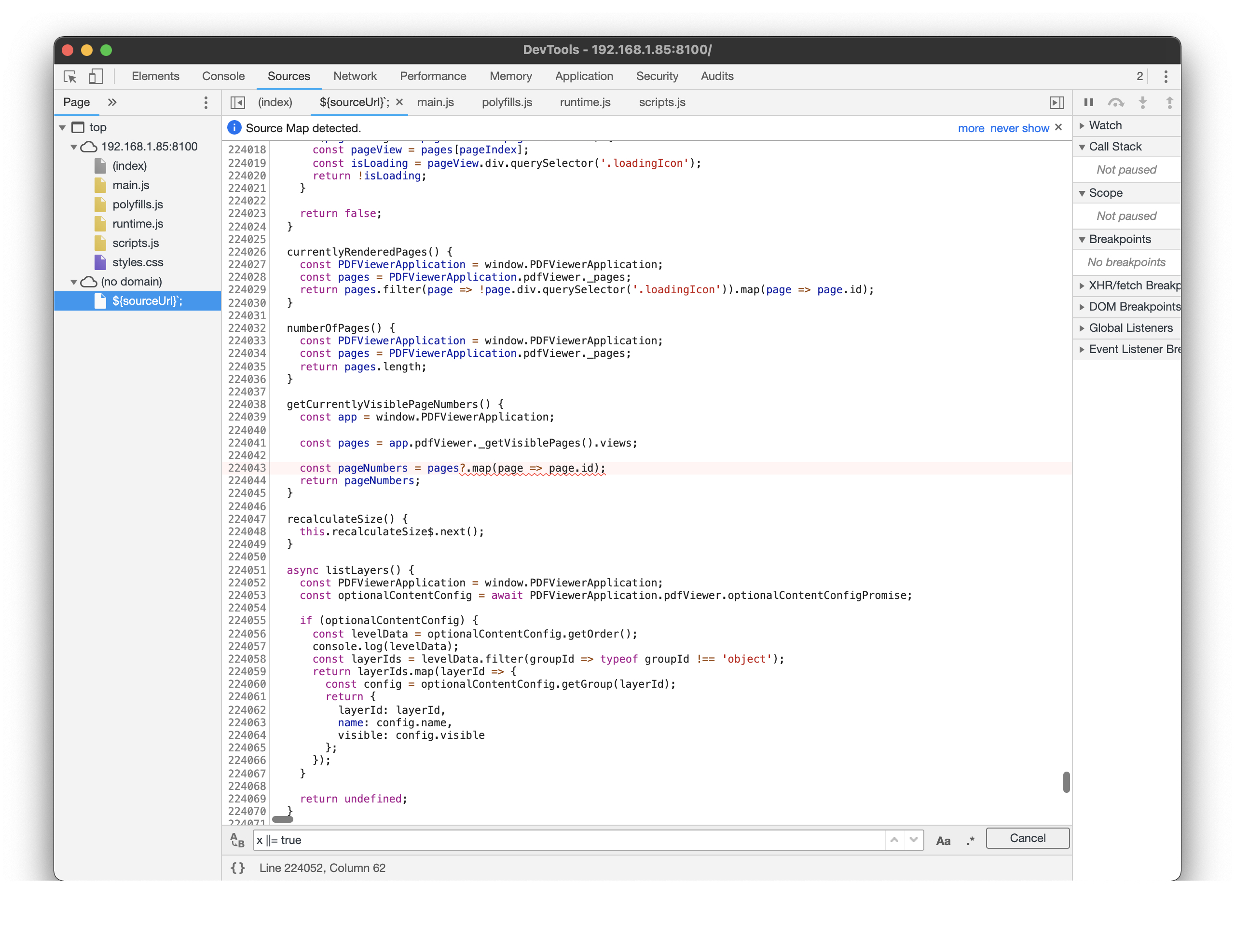Click the pretty-print curly braces icon
Viewport: 1235px width, 952px height.
[x=238, y=869]
